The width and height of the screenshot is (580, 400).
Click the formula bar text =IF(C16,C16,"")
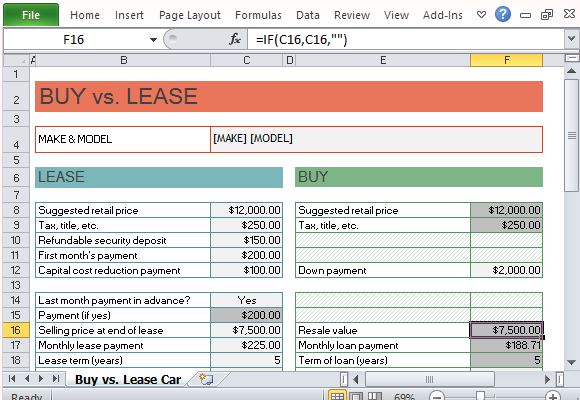(x=301, y=39)
